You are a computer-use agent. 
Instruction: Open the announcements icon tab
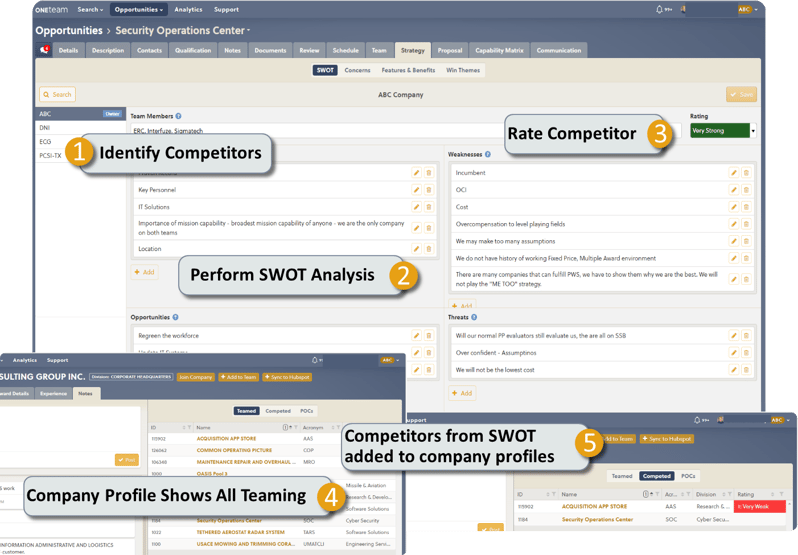point(45,50)
